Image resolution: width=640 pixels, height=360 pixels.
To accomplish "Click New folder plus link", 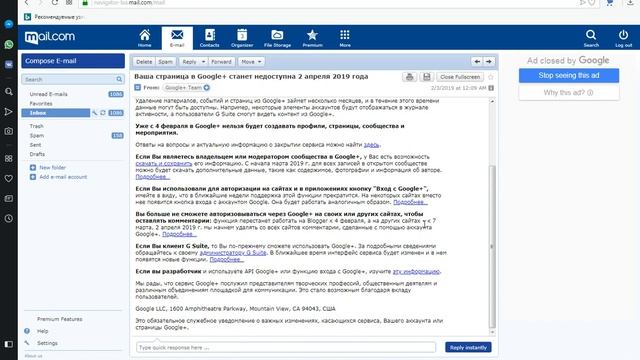I will coord(48,167).
